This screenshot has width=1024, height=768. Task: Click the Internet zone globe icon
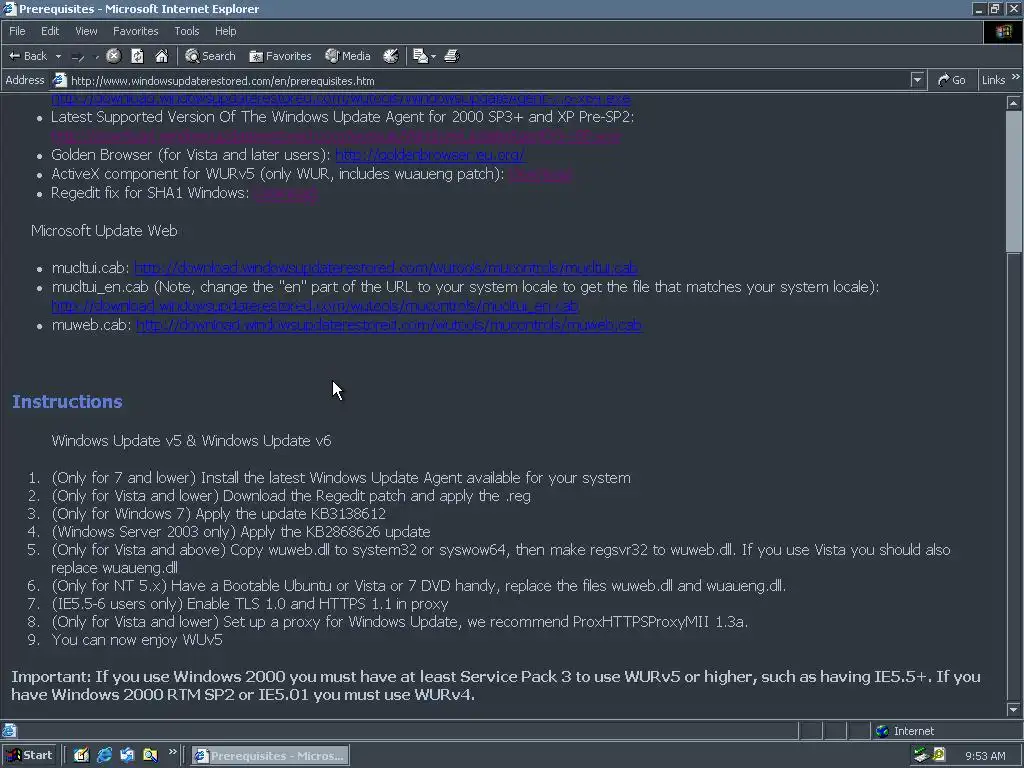(x=882, y=731)
